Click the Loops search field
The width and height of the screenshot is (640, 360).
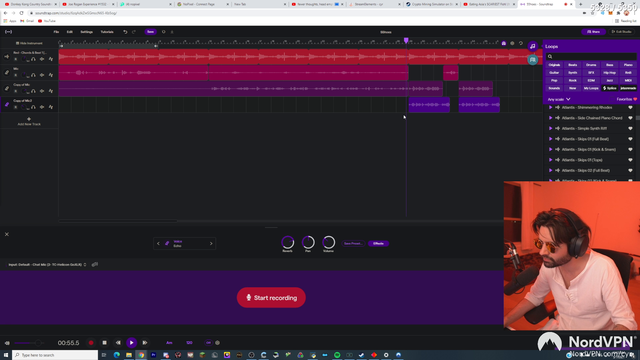(x=591, y=56)
